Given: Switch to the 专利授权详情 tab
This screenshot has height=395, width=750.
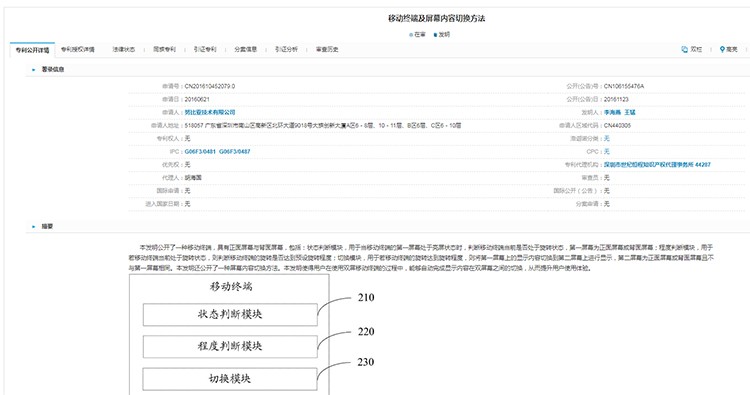Looking at the screenshot, I should click(77, 49).
